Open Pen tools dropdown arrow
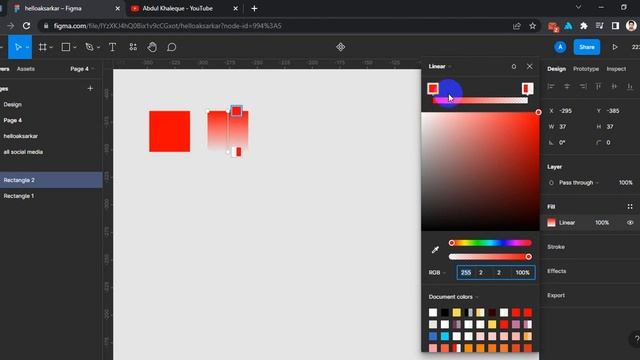 click(x=98, y=48)
